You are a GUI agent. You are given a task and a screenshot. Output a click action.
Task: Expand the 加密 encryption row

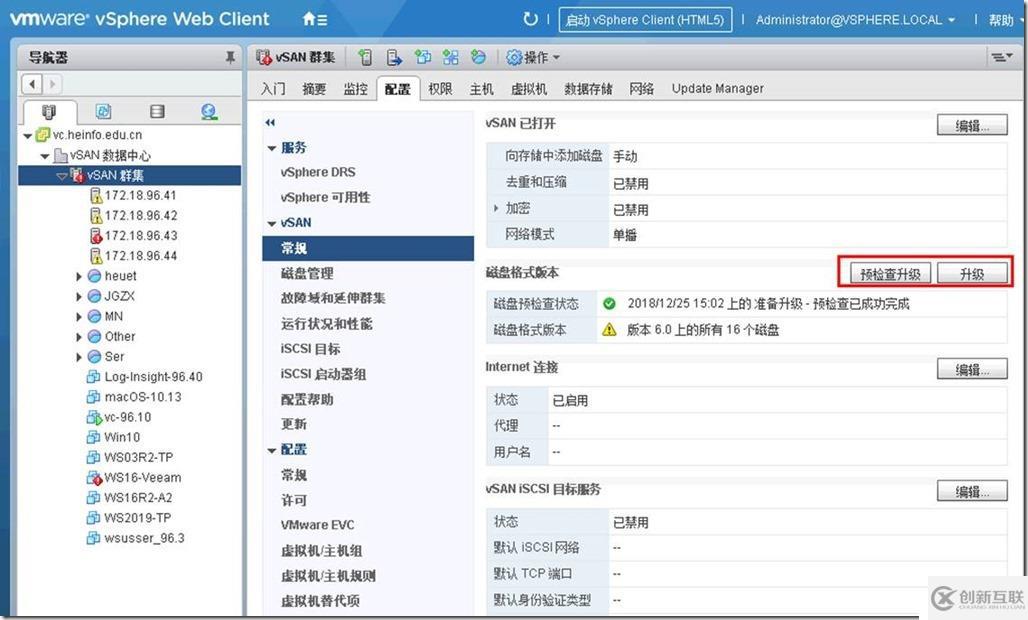(496, 208)
